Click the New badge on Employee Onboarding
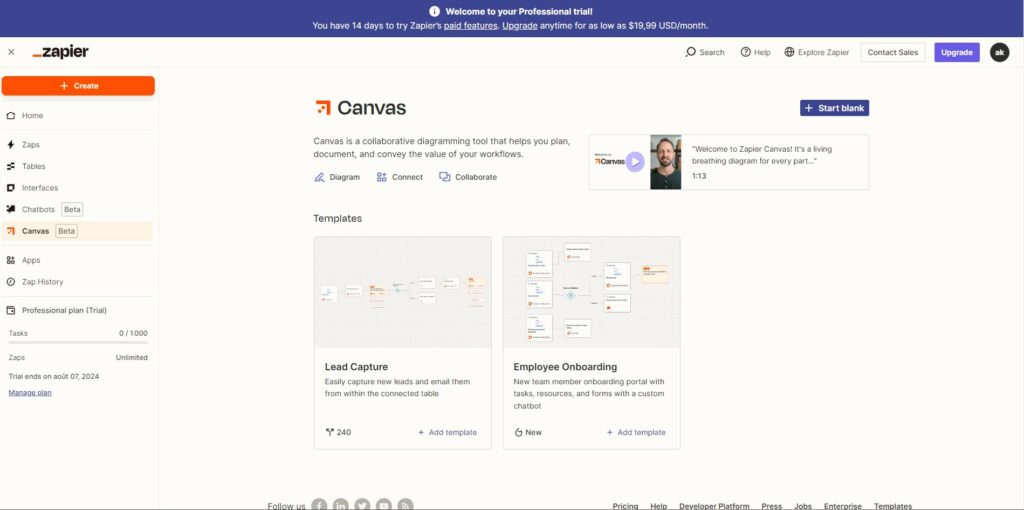Image resolution: width=1024 pixels, height=510 pixels. (x=528, y=432)
